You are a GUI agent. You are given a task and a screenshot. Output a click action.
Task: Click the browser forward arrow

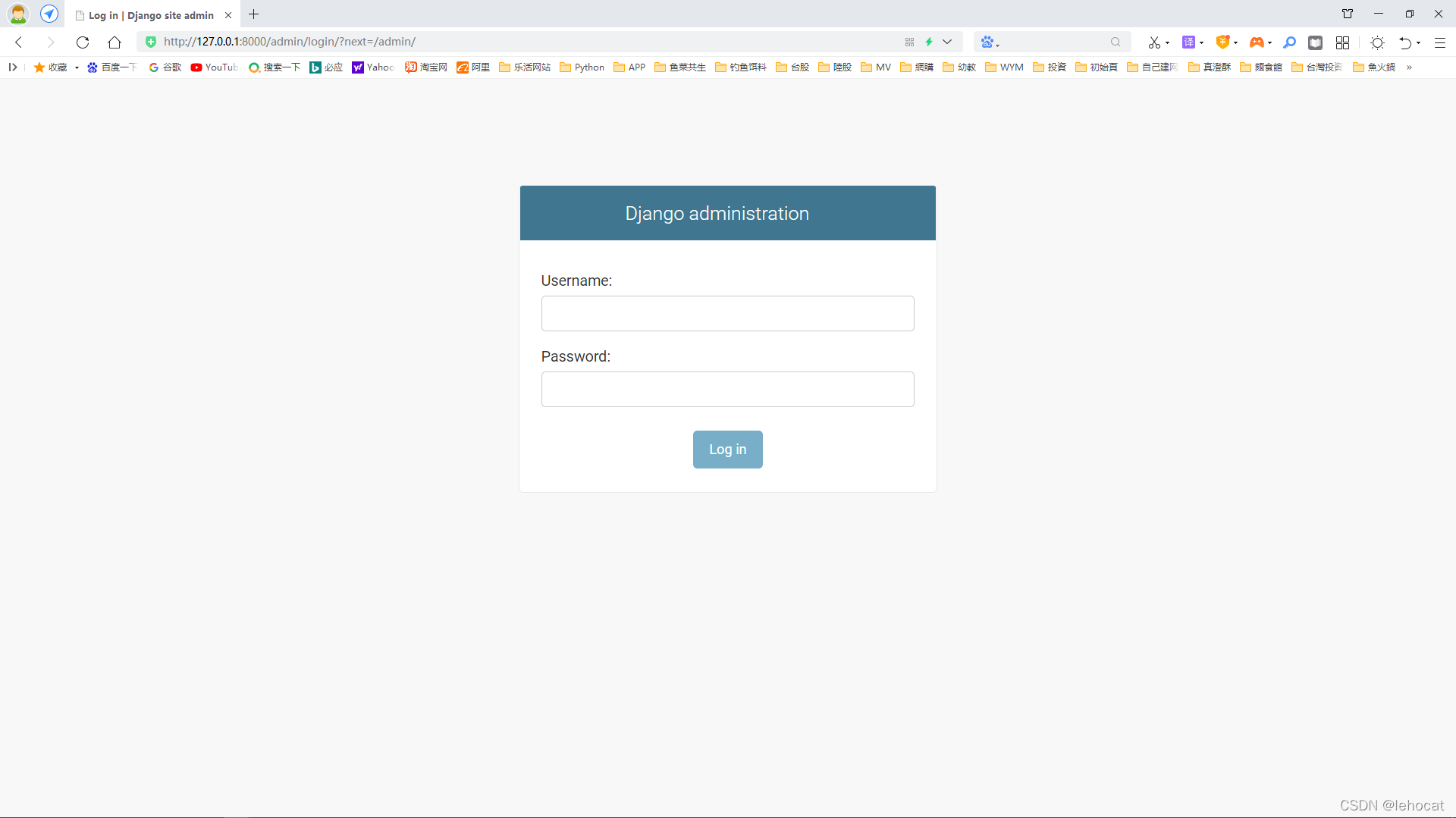tap(50, 42)
